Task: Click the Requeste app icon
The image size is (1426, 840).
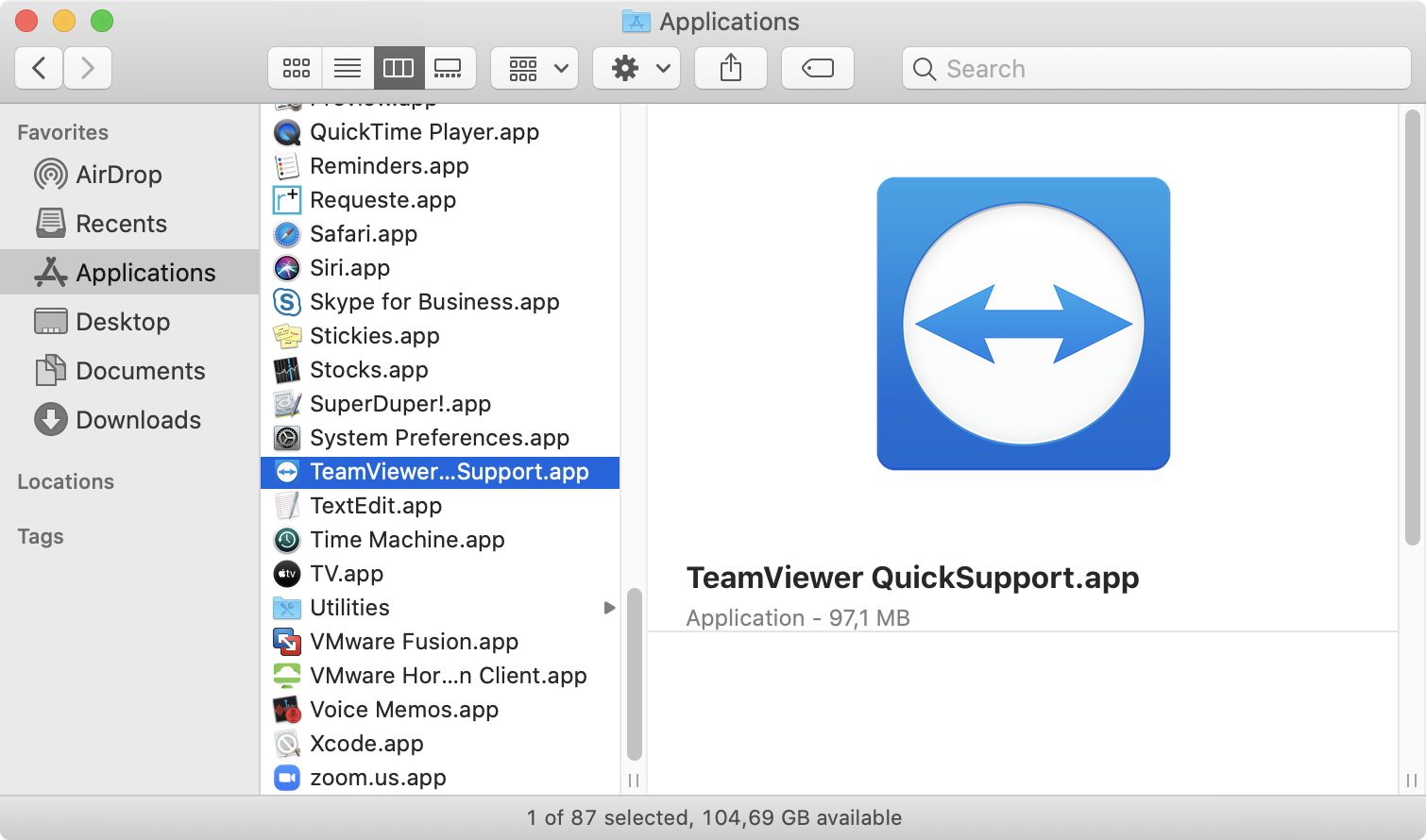Action: point(287,200)
